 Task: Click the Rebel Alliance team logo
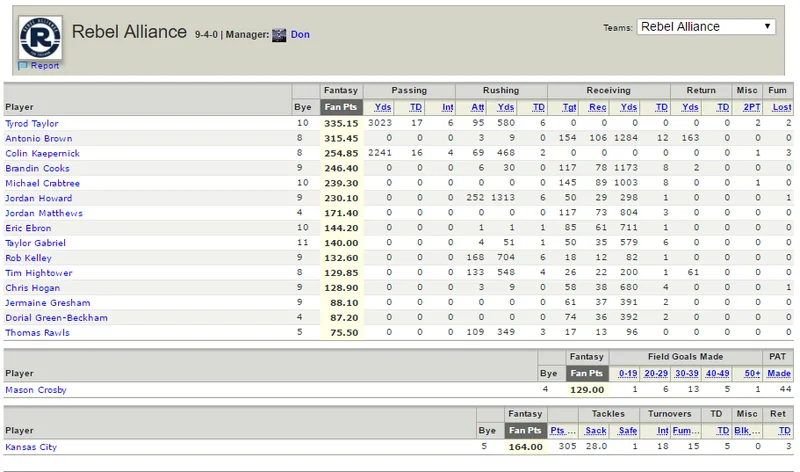(x=40, y=38)
